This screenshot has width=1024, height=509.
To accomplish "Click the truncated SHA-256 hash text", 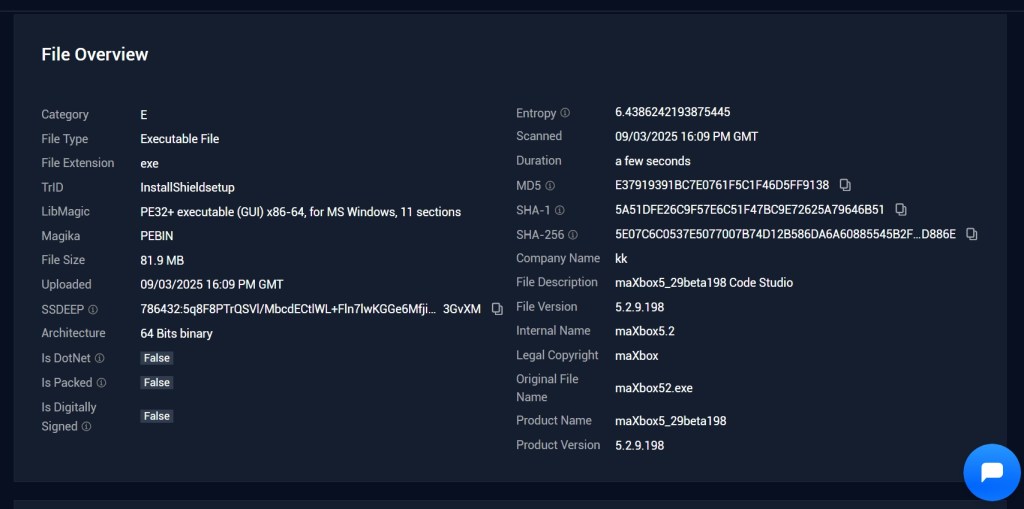I will click(x=784, y=234).
